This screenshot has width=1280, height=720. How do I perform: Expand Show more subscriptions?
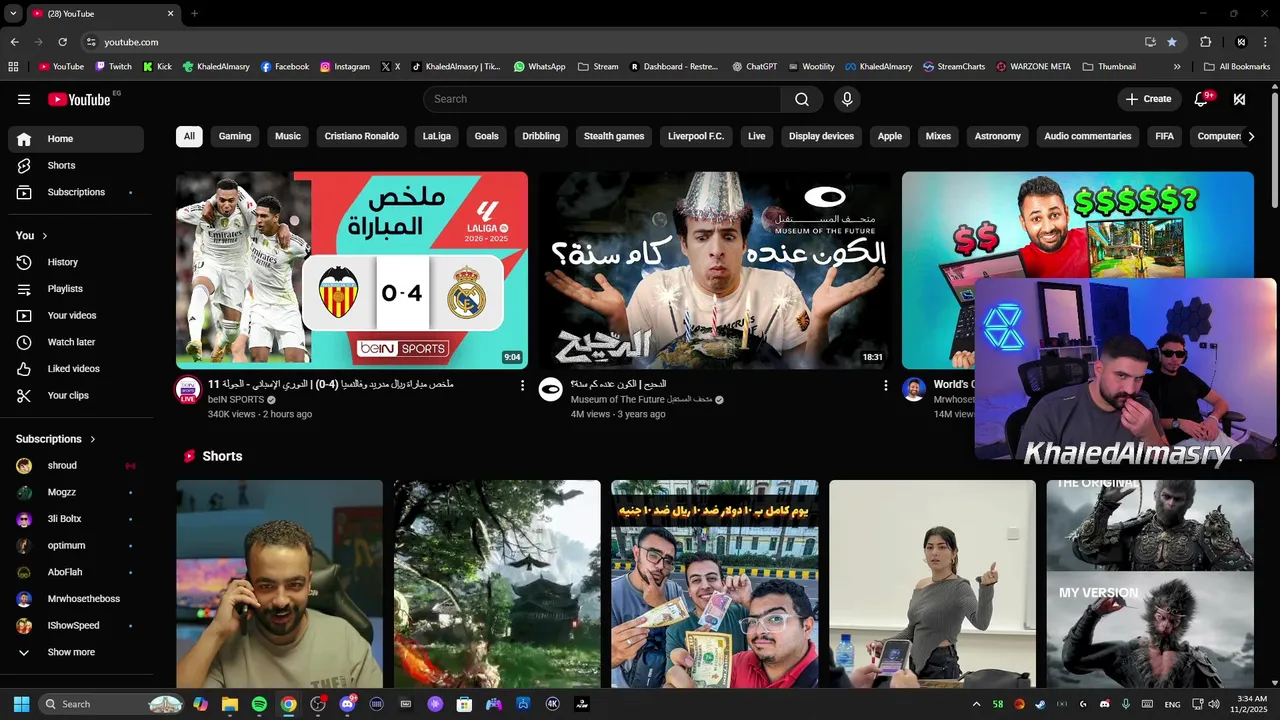point(76,652)
